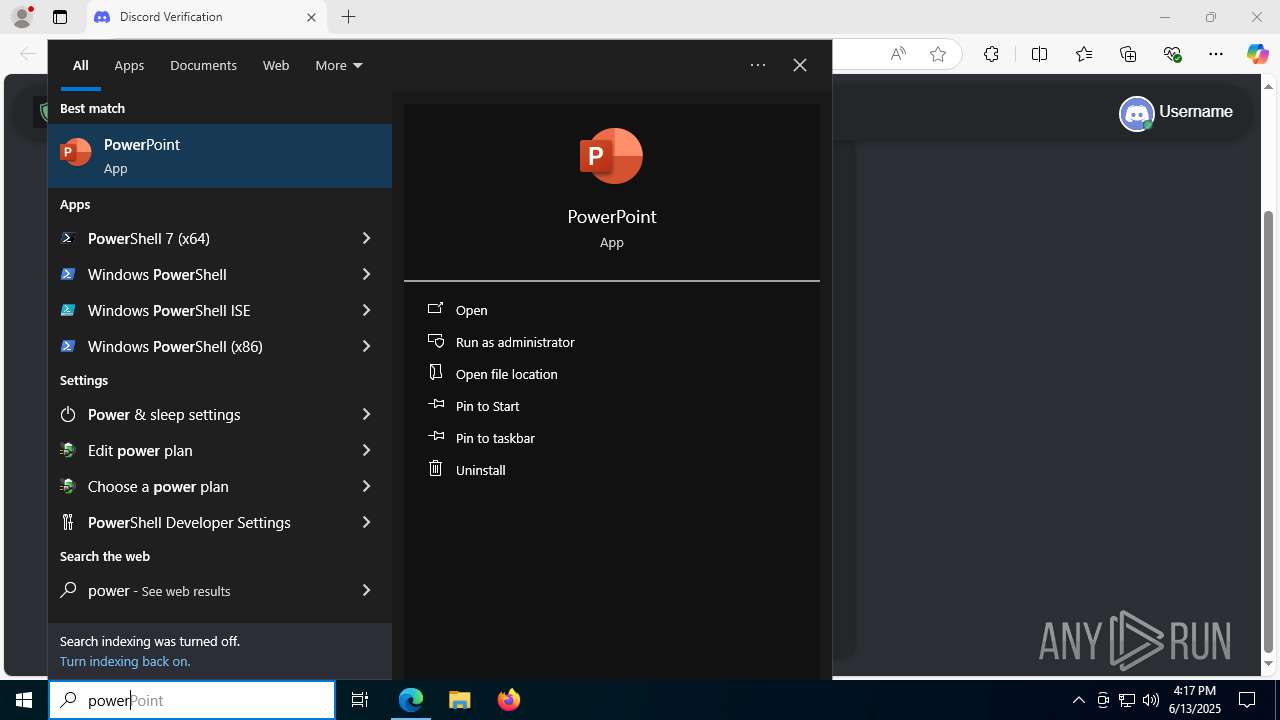The height and width of the screenshot is (720, 1280).
Task: Expand Power & sleep settings arrow
Action: [366, 414]
